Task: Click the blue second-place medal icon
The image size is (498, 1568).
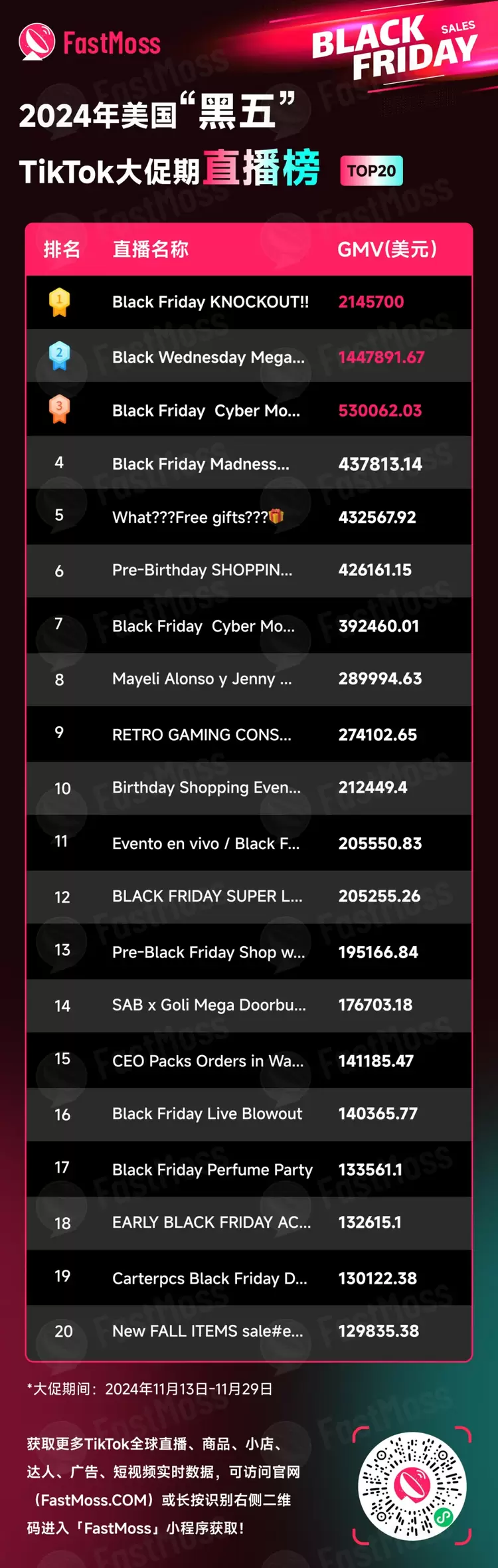Action: 59,357
